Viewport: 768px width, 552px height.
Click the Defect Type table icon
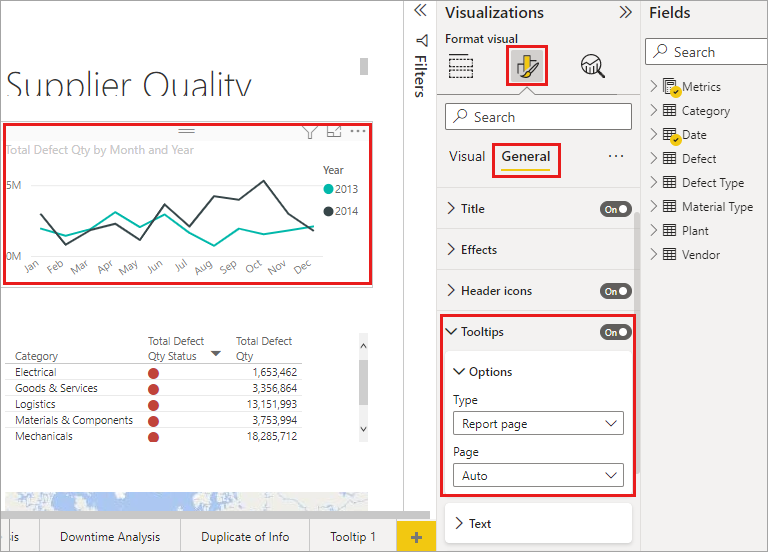coord(670,182)
